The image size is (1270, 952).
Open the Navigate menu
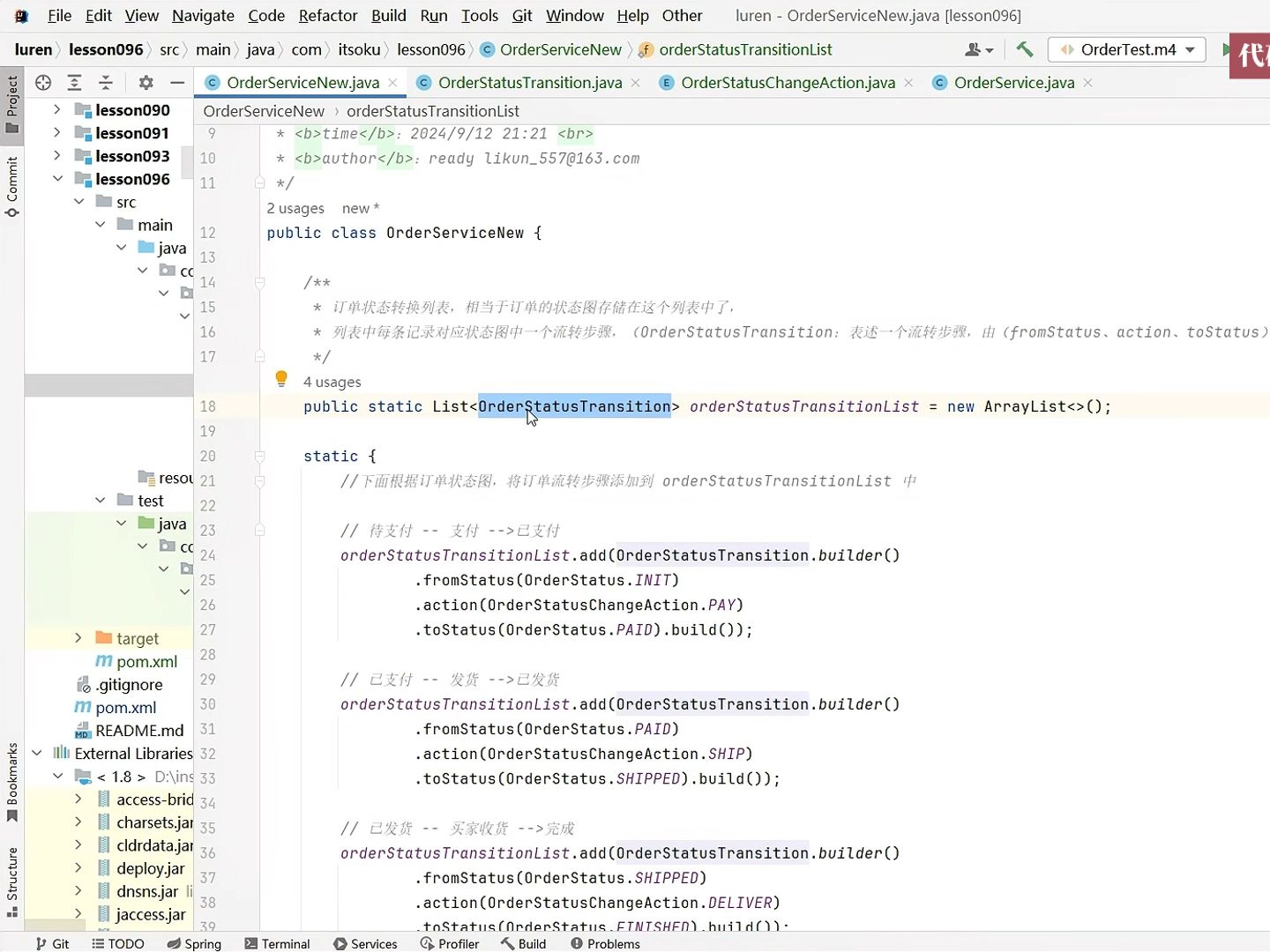(x=203, y=15)
